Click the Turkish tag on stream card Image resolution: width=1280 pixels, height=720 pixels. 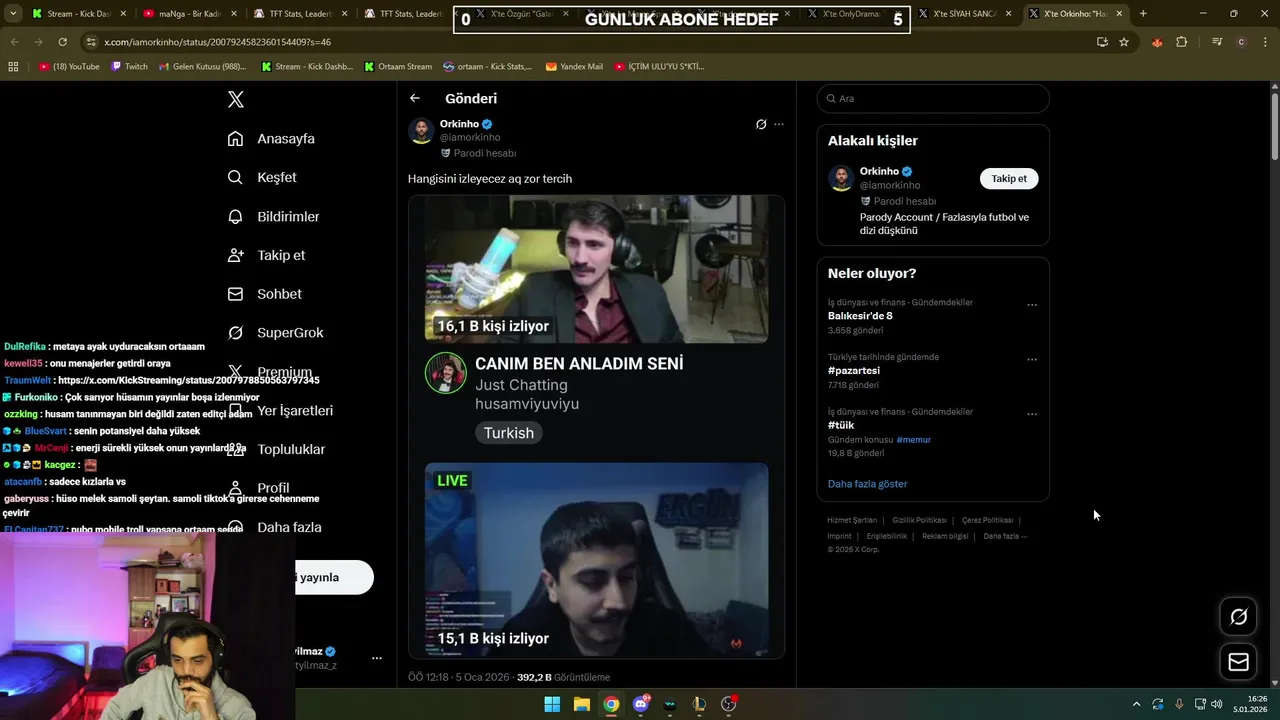[x=509, y=433]
